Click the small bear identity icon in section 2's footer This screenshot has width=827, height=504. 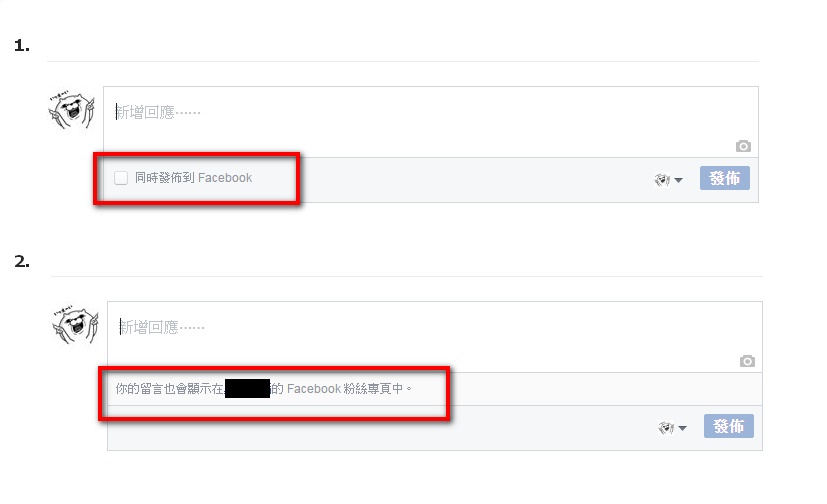pyautogui.click(x=666, y=428)
